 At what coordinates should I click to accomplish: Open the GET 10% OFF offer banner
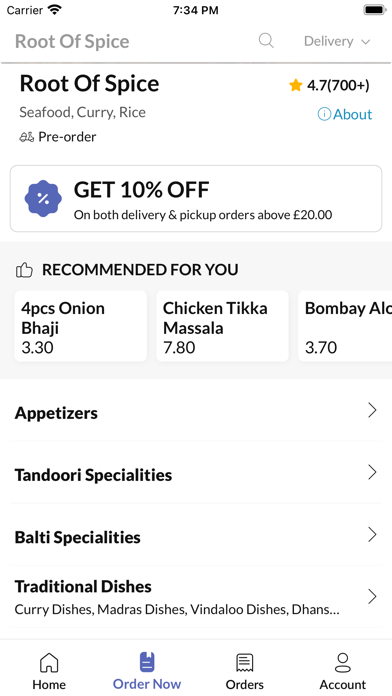[x=196, y=198]
